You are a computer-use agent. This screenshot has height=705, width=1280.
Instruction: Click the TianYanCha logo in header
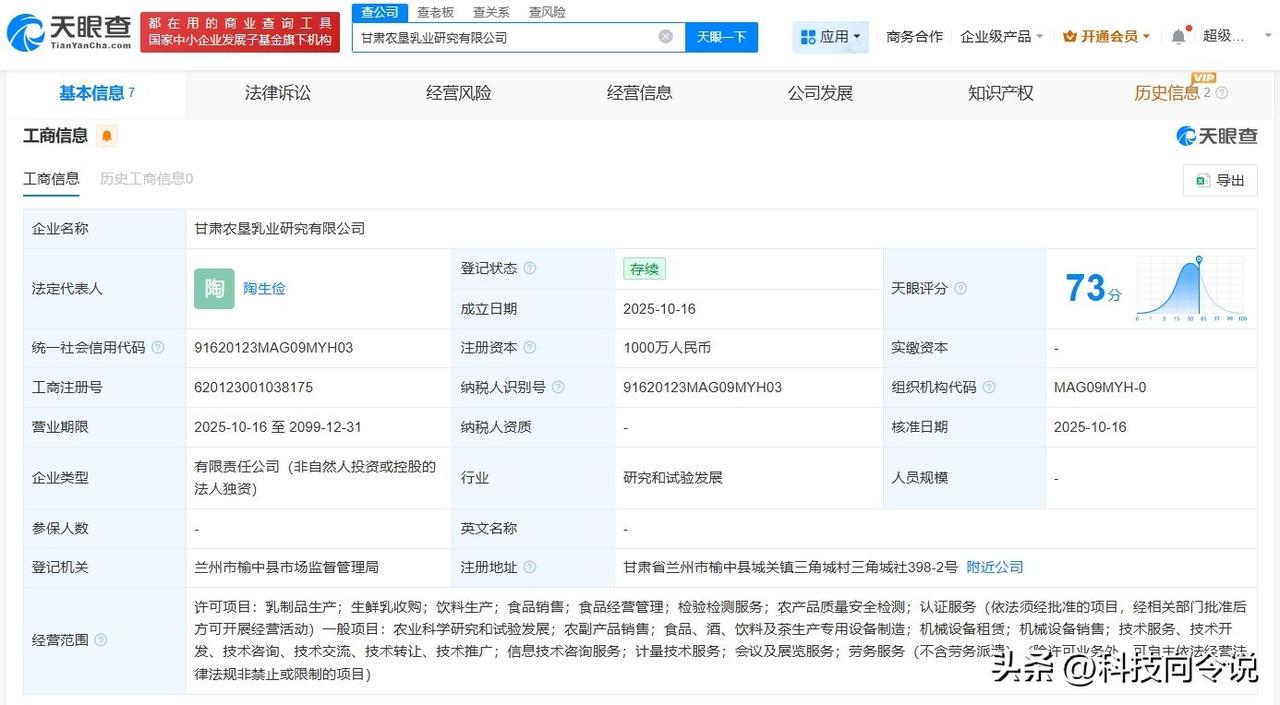(x=69, y=31)
